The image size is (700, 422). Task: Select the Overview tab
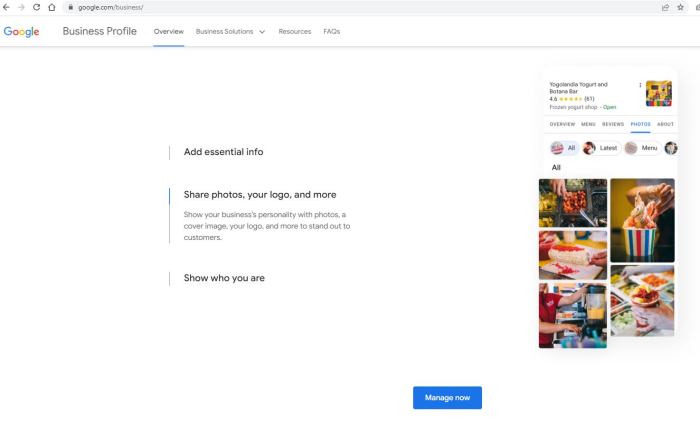[168, 32]
